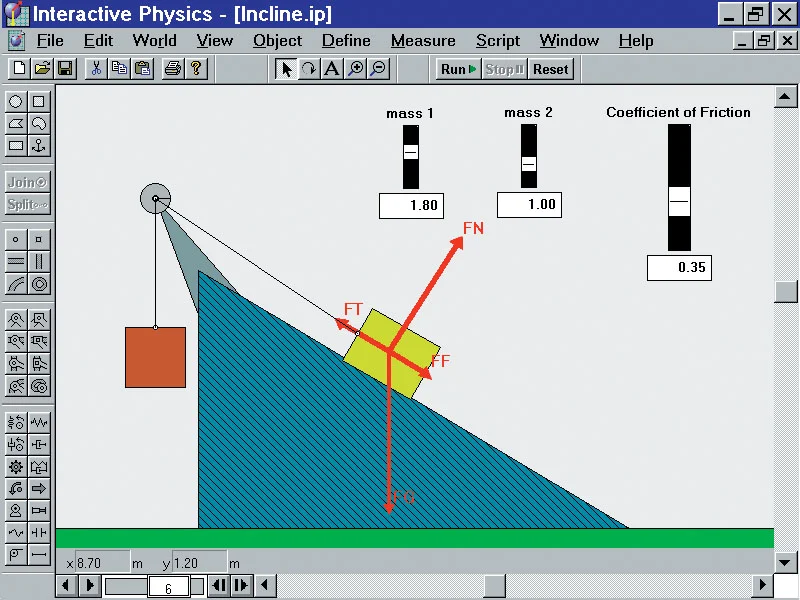The image size is (800, 600).
Task: Open the Measure menu
Action: (423, 41)
